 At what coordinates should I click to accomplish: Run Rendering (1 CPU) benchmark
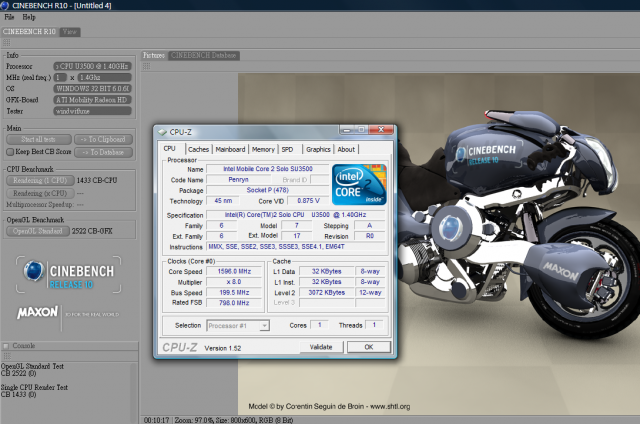(x=40, y=180)
